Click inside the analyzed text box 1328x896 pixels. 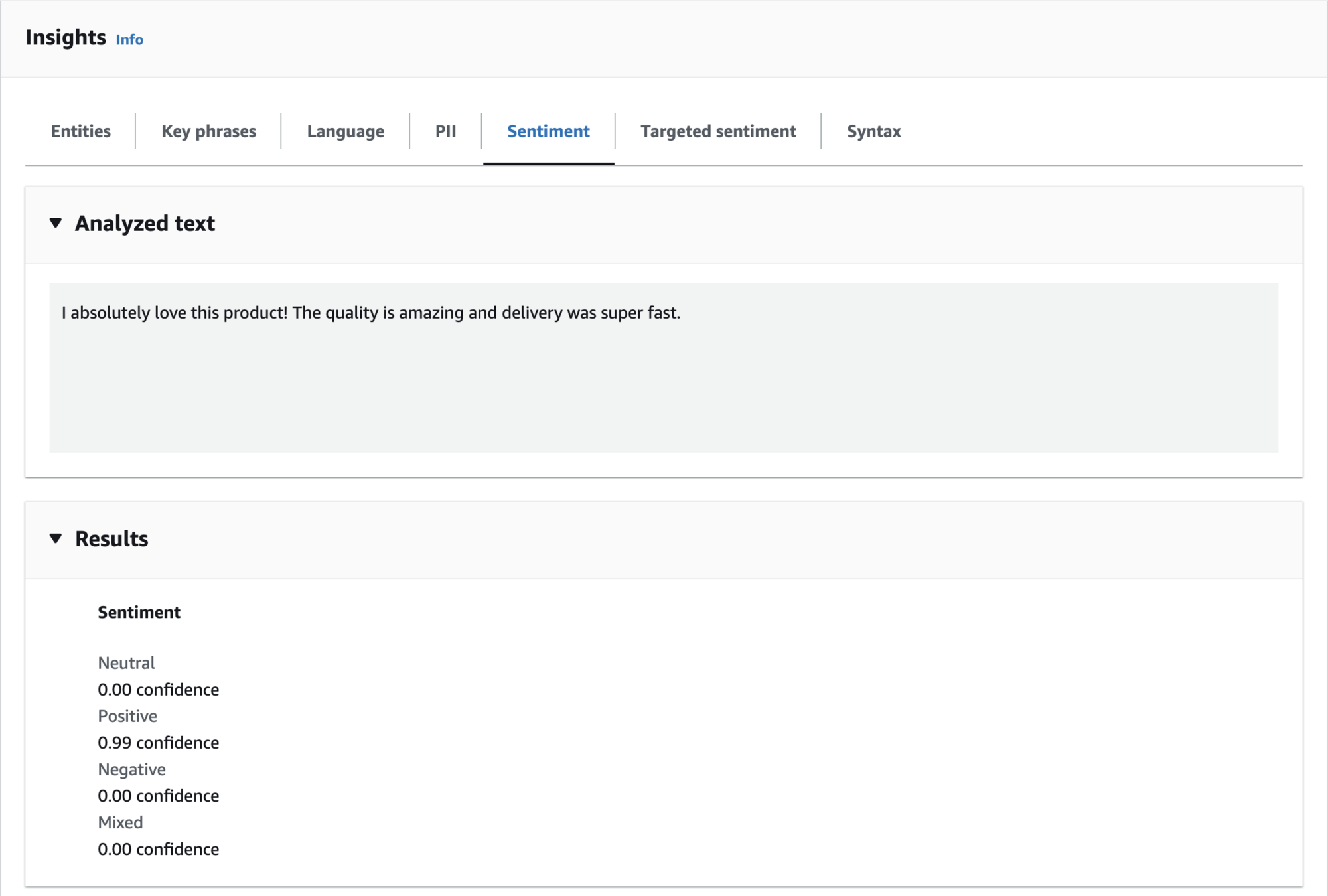click(664, 368)
